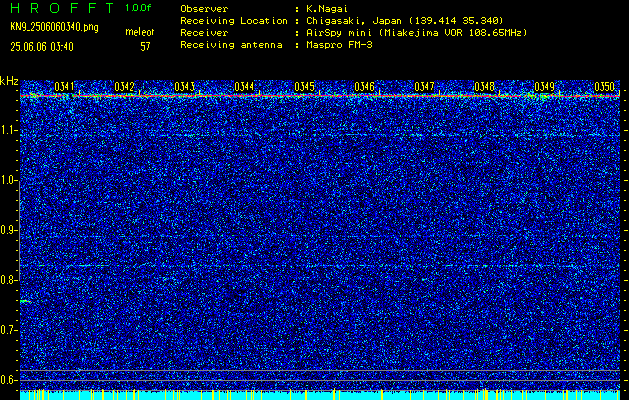Screen dimensions: 629x400
Task: Click the 0.9 frequency axis label
Action: [7, 230]
